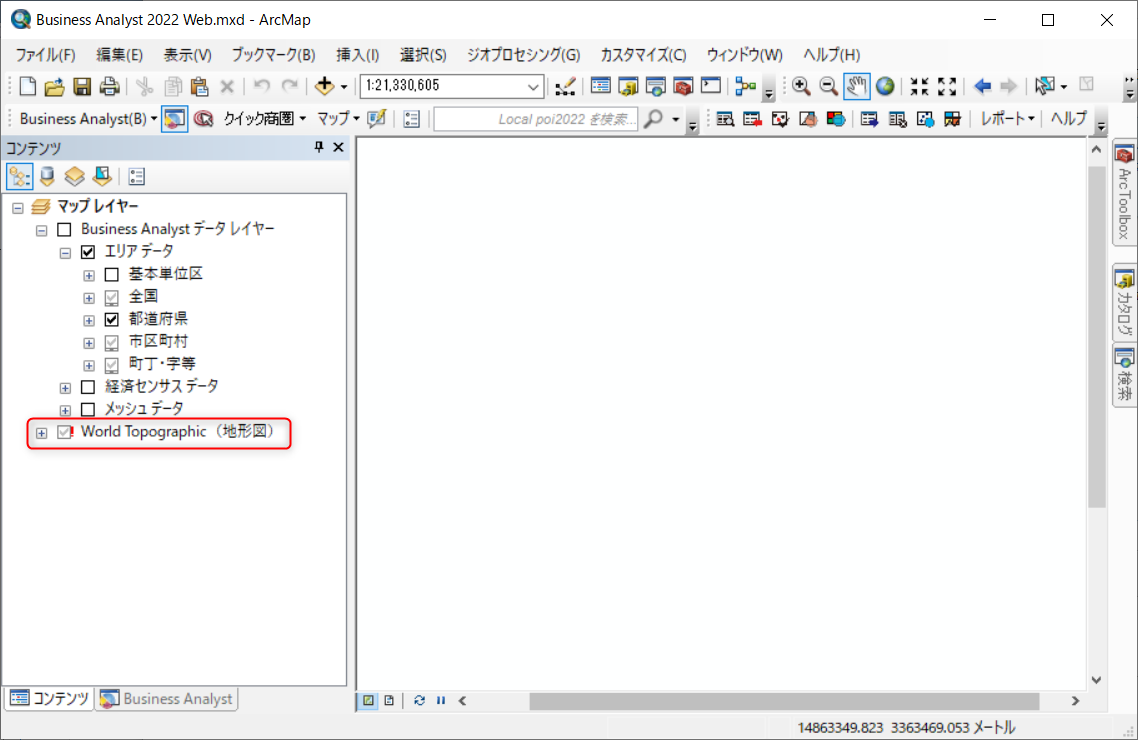
Task: Toggle Business Analyst データ レイヤー checkbox
Action: 65,230
